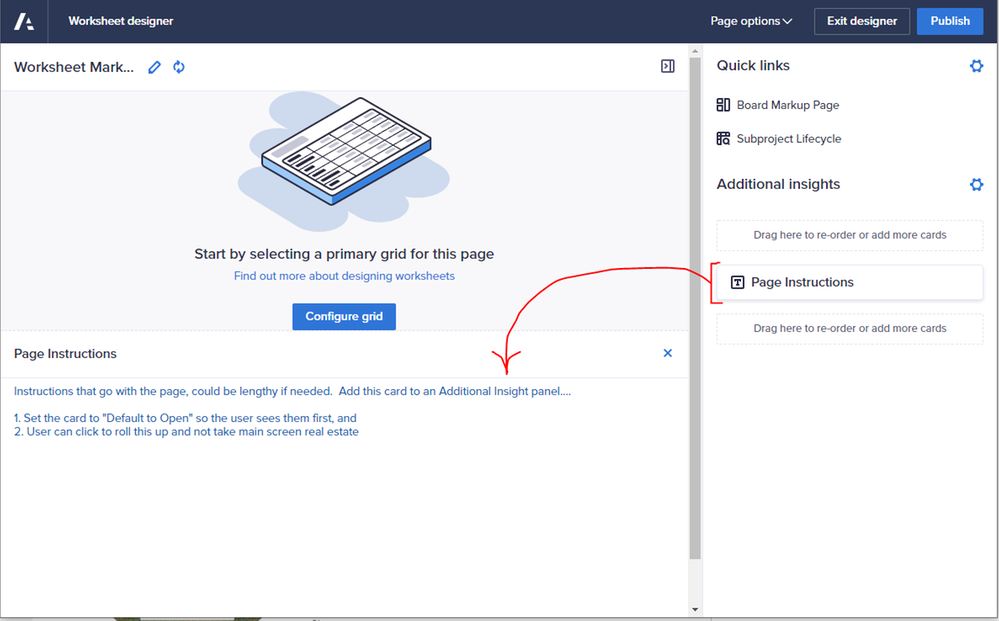This screenshot has height=621, width=999.
Task: Click the 'User can click to roll this up' line
Action: coord(186,432)
